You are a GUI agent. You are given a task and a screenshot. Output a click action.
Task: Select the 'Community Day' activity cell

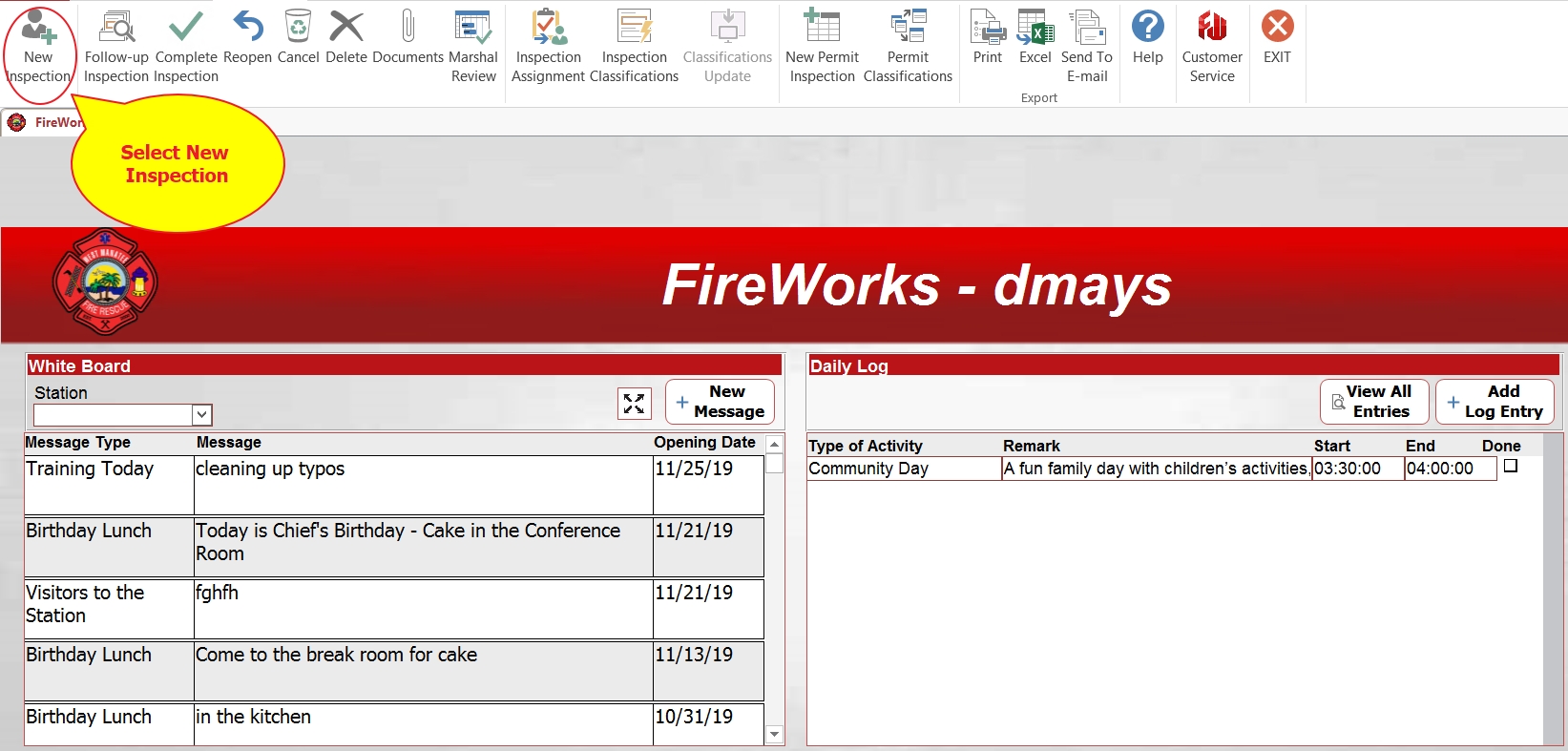coord(905,469)
